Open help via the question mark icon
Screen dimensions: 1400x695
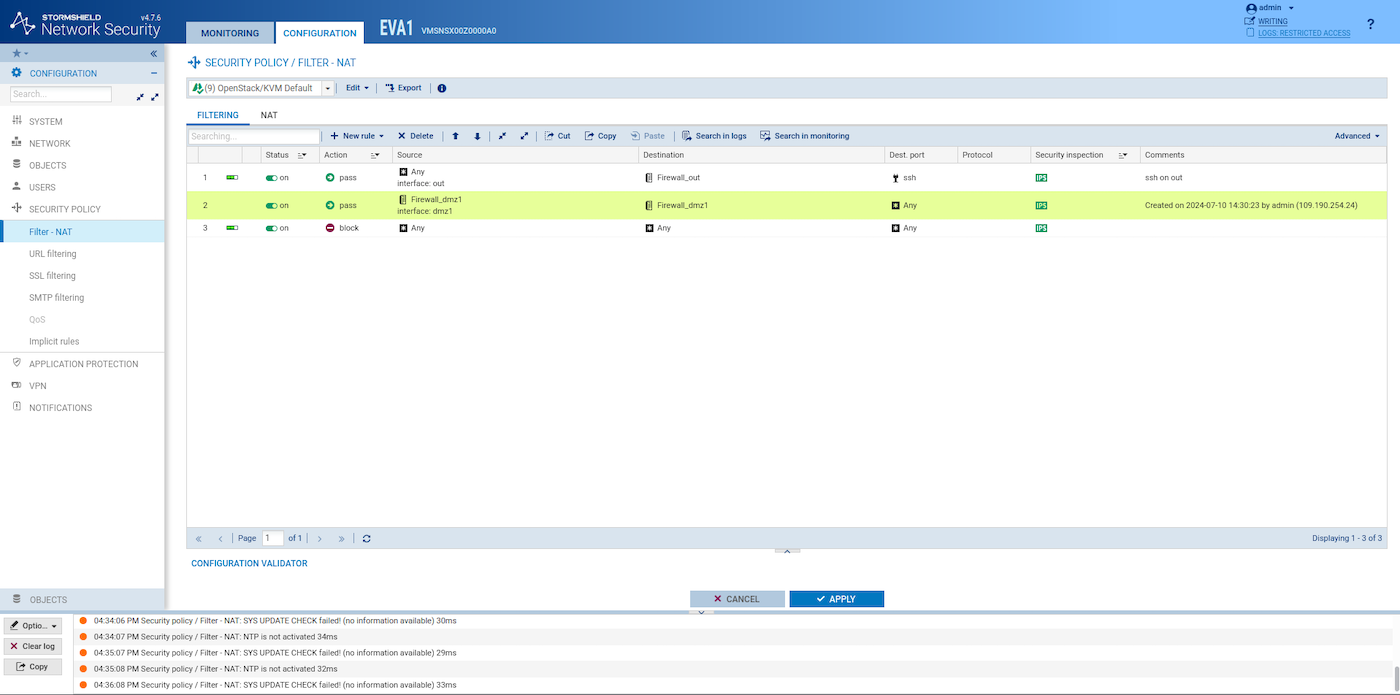point(1370,24)
